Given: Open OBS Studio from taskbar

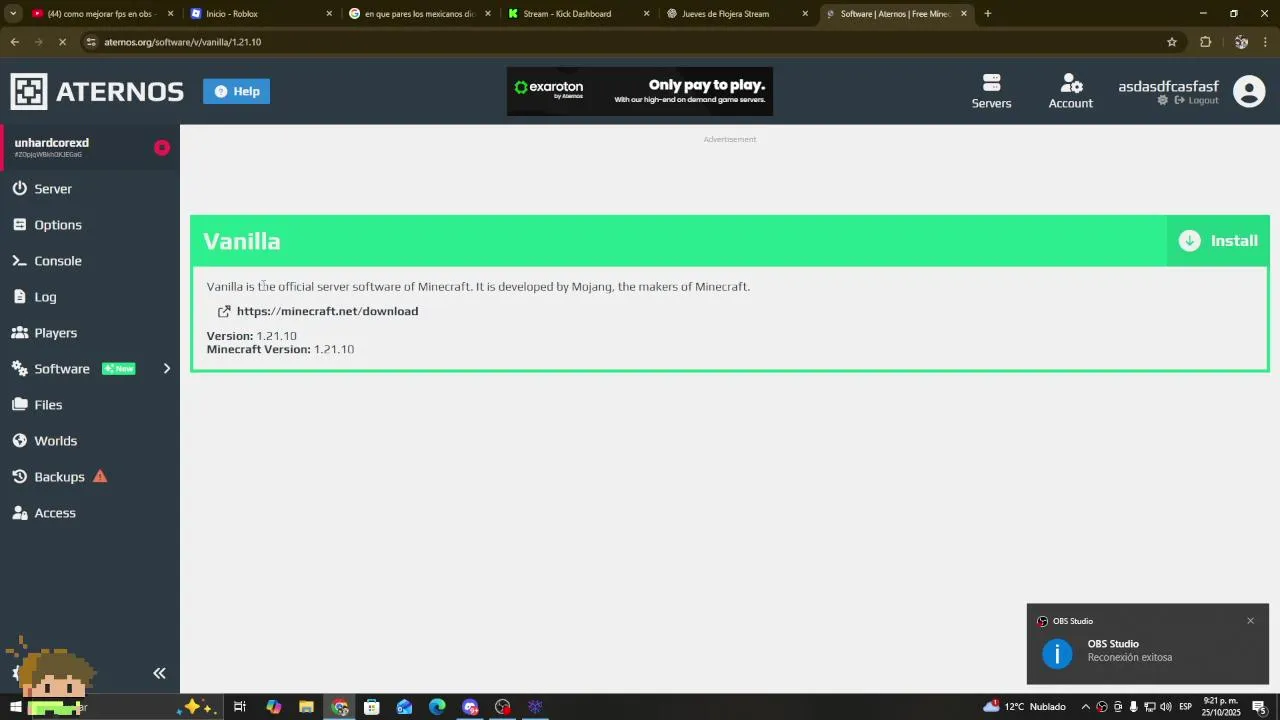Looking at the screenshot, I should pyautogui.click(x=503, y=707).
